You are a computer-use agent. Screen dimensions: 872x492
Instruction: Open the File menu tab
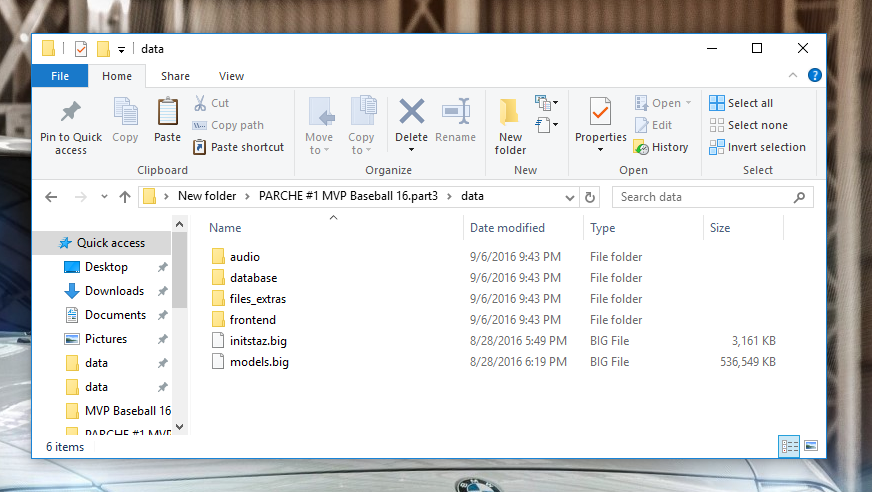coord(60,76)
